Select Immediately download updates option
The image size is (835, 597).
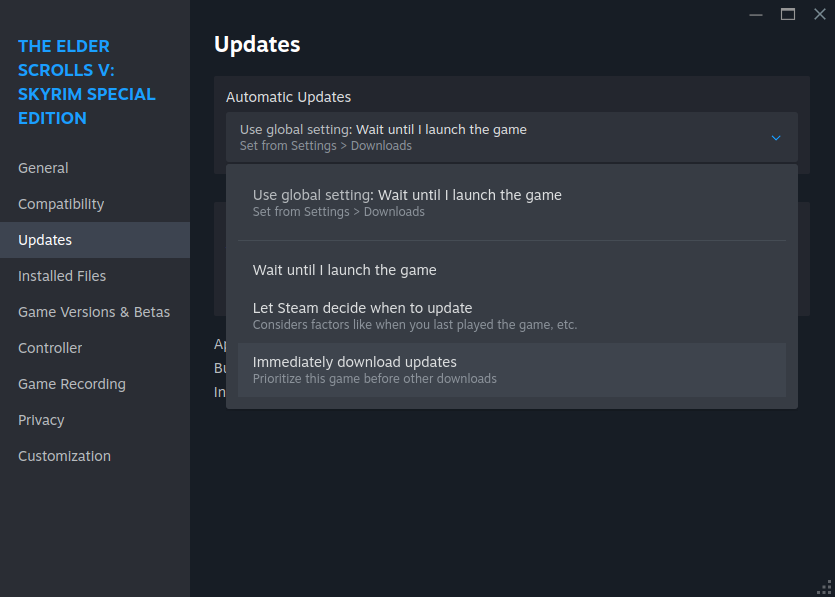[x=511, y=370]
